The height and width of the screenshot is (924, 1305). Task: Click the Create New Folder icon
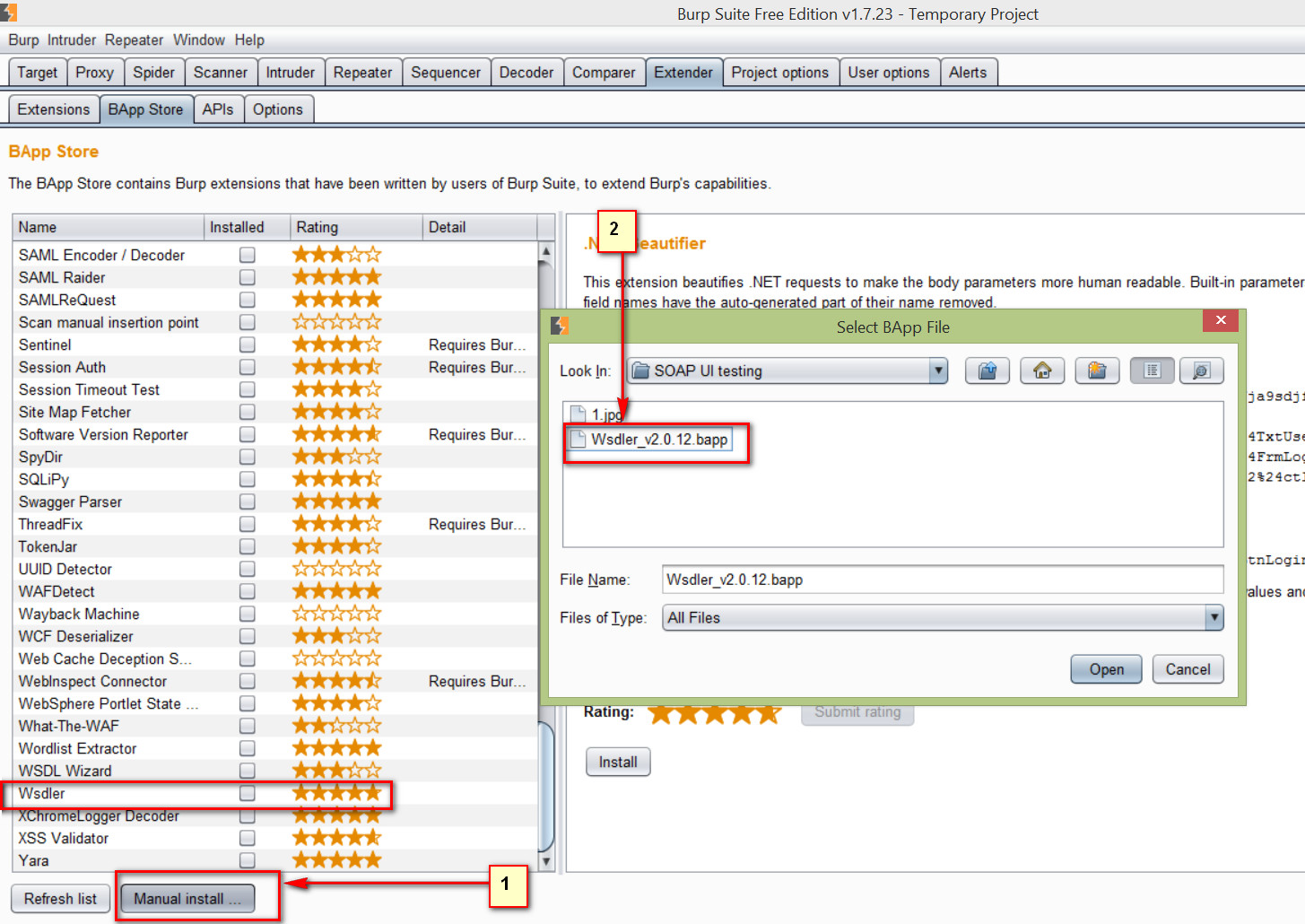(1097, 370)
